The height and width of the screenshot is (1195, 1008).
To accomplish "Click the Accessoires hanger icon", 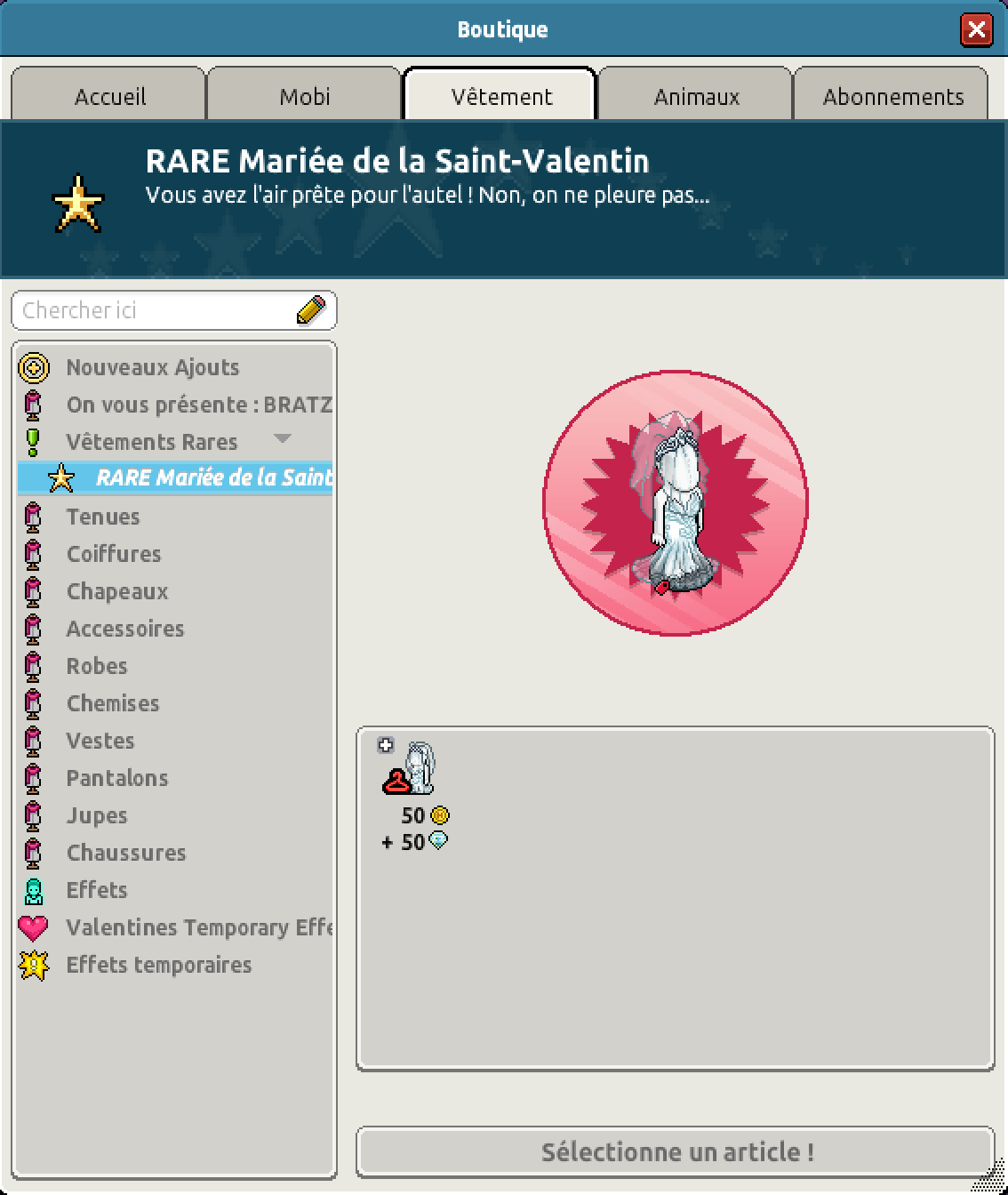I will (x=33, y=629).
